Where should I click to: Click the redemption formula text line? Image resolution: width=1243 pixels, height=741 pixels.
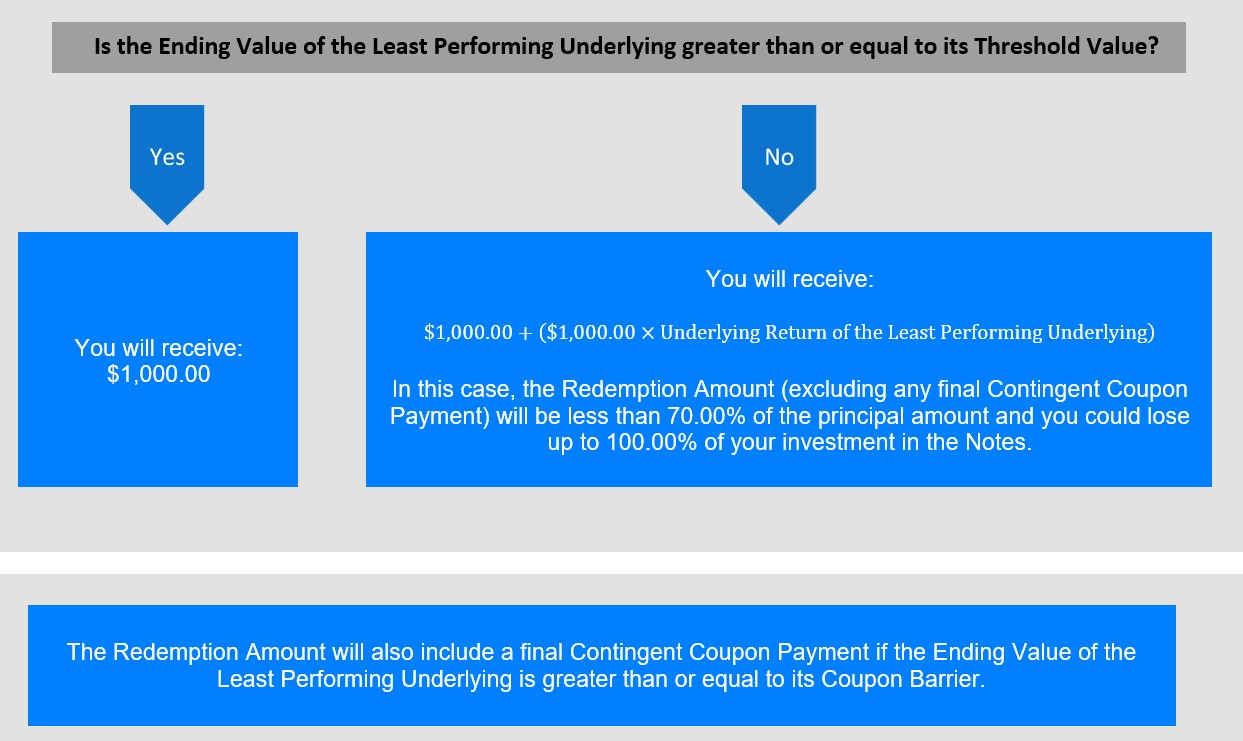(x=789, y=333)
